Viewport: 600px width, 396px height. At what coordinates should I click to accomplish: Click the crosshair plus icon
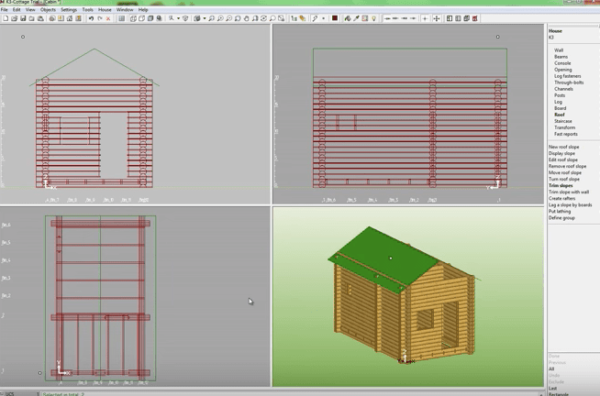425,18
